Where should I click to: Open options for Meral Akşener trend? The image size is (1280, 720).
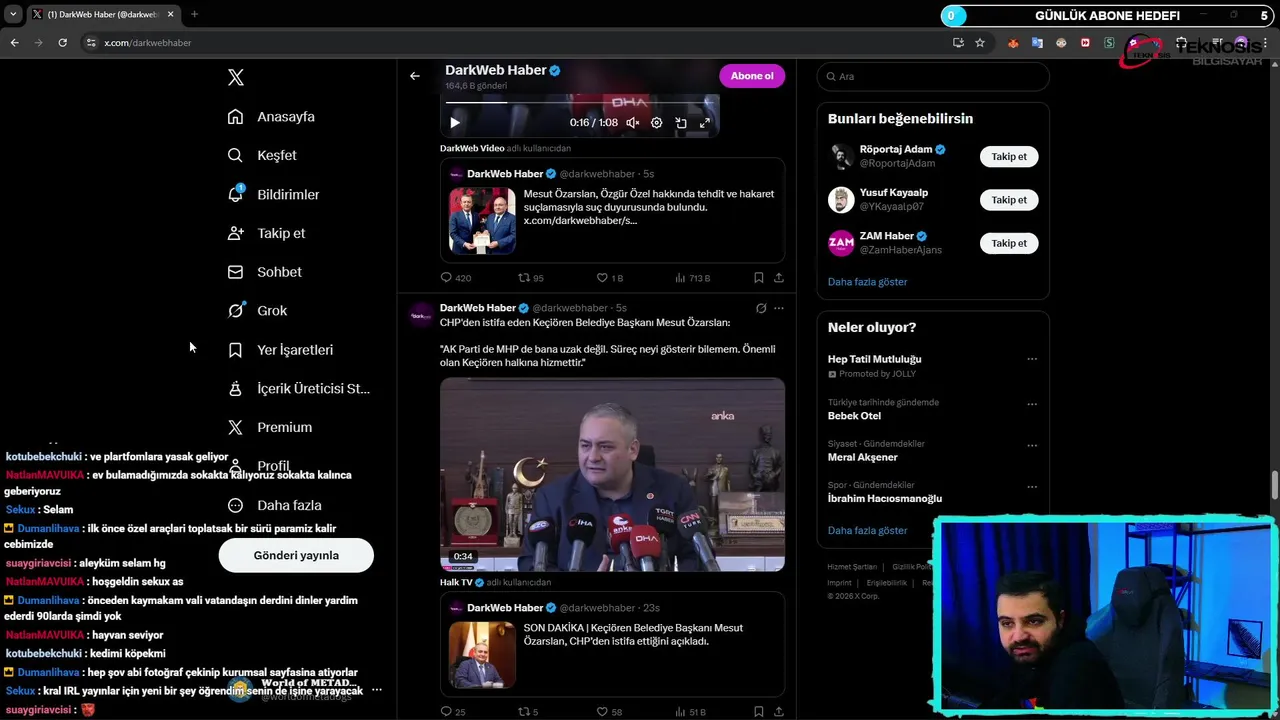coord(1032,445)
